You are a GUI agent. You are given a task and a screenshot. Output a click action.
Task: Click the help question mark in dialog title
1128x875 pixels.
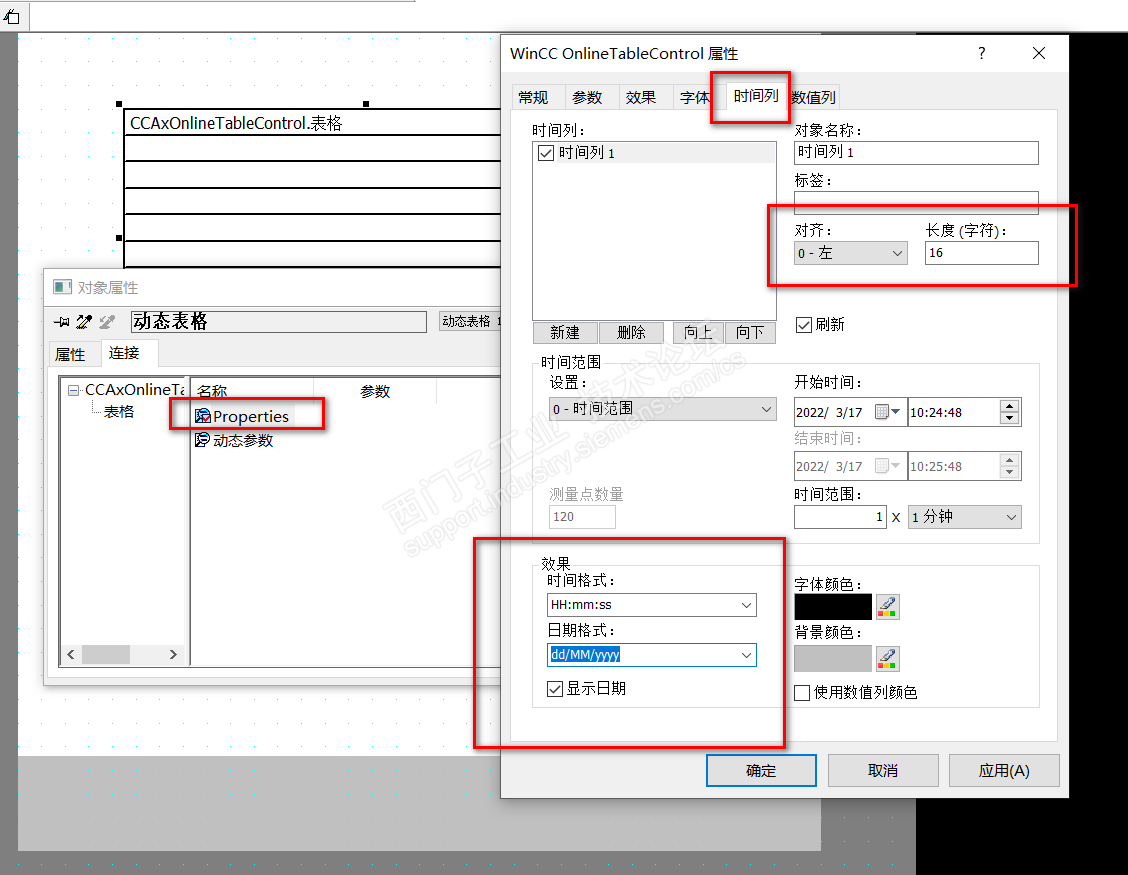point(981,53)
